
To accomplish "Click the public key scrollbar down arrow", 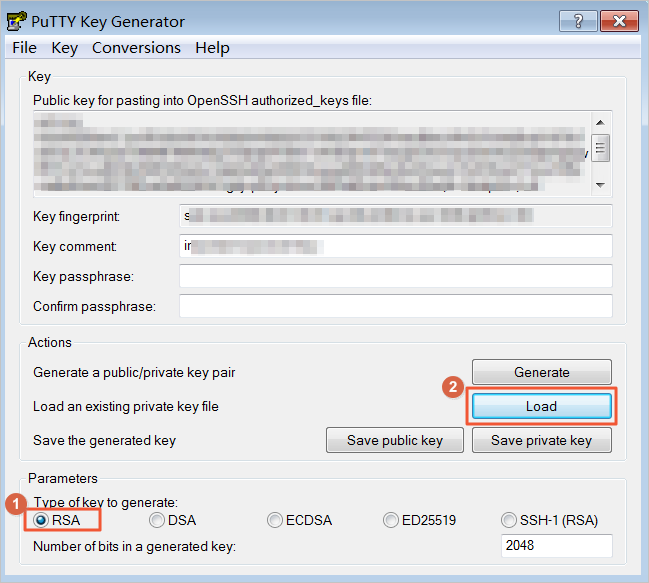I will click(601, 185).
